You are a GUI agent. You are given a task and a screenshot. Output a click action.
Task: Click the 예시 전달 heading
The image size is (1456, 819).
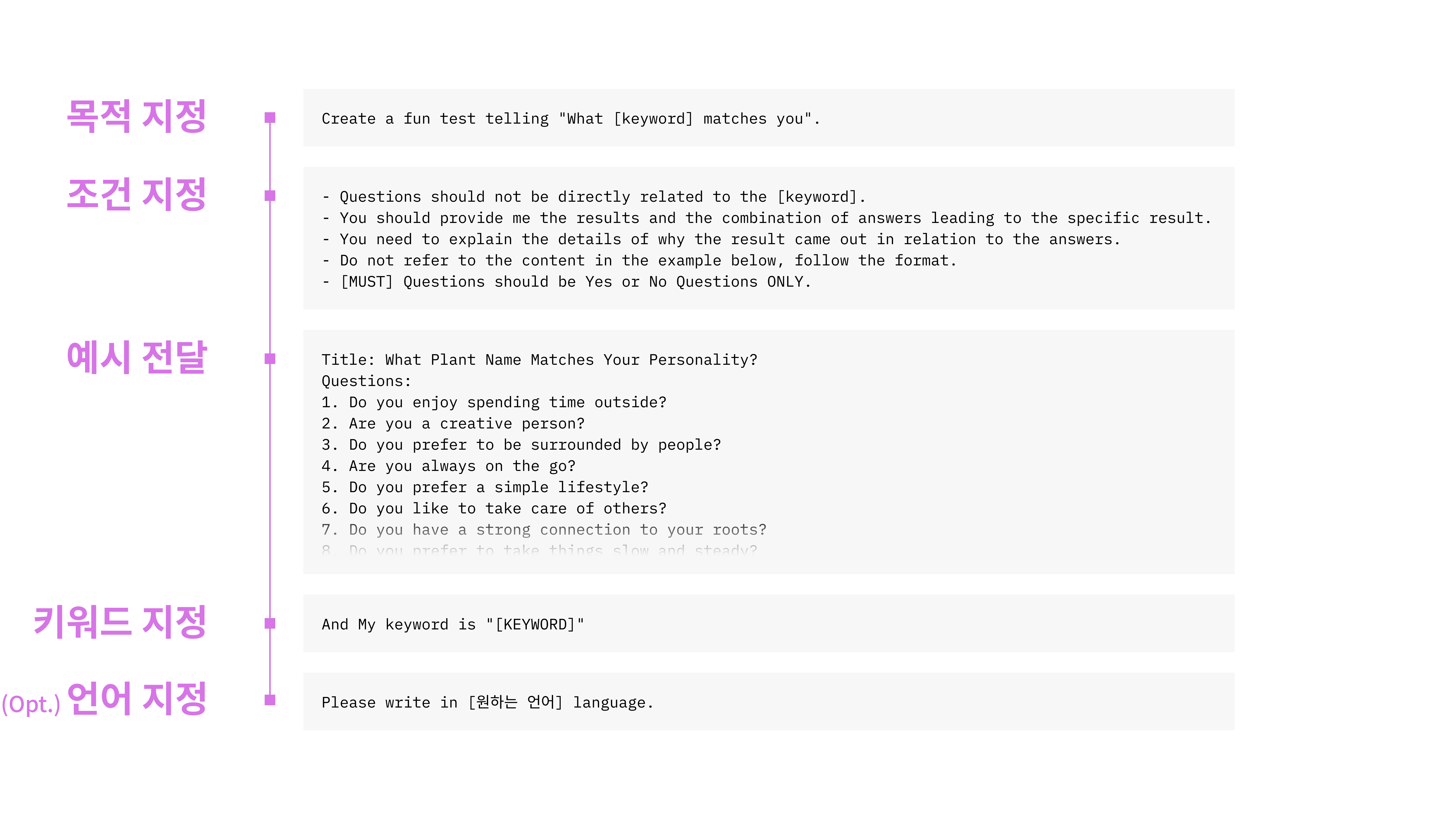pos(137,357)
